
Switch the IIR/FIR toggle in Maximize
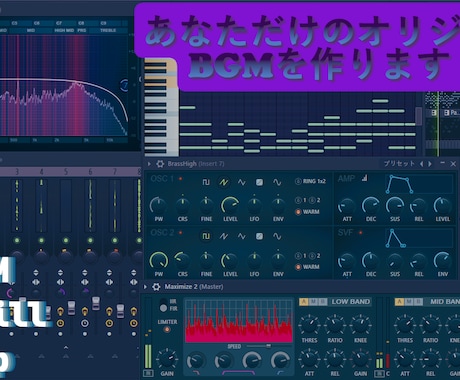163,305
